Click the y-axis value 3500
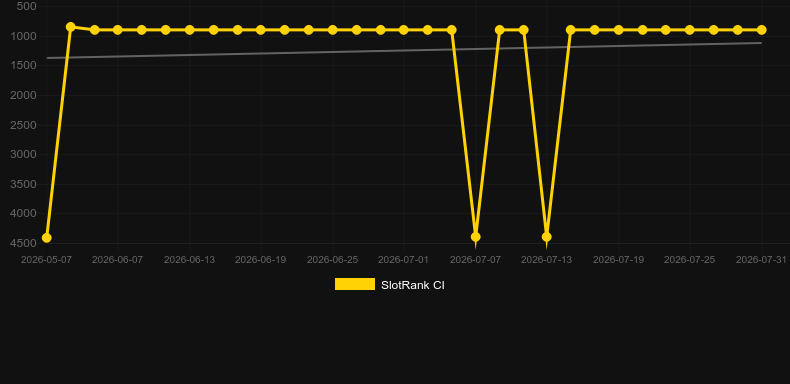Screen dimensions: 790x384 pyautogui.click(x=23, y=184)
